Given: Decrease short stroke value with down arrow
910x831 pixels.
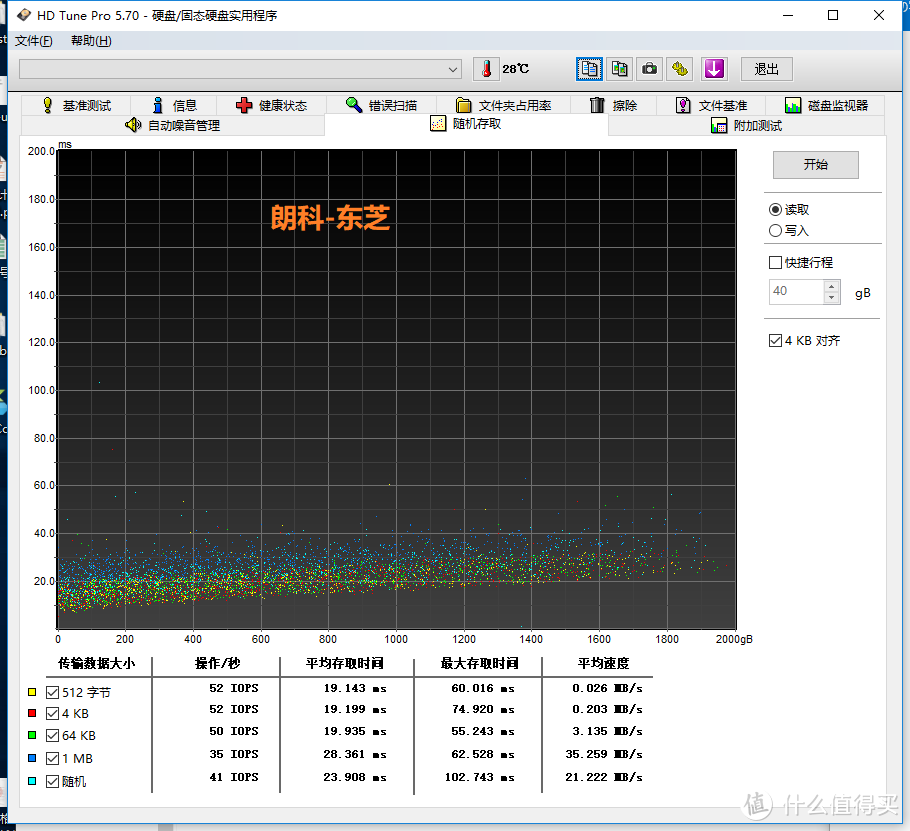Looking at the screenshot, I should (832, 298).
